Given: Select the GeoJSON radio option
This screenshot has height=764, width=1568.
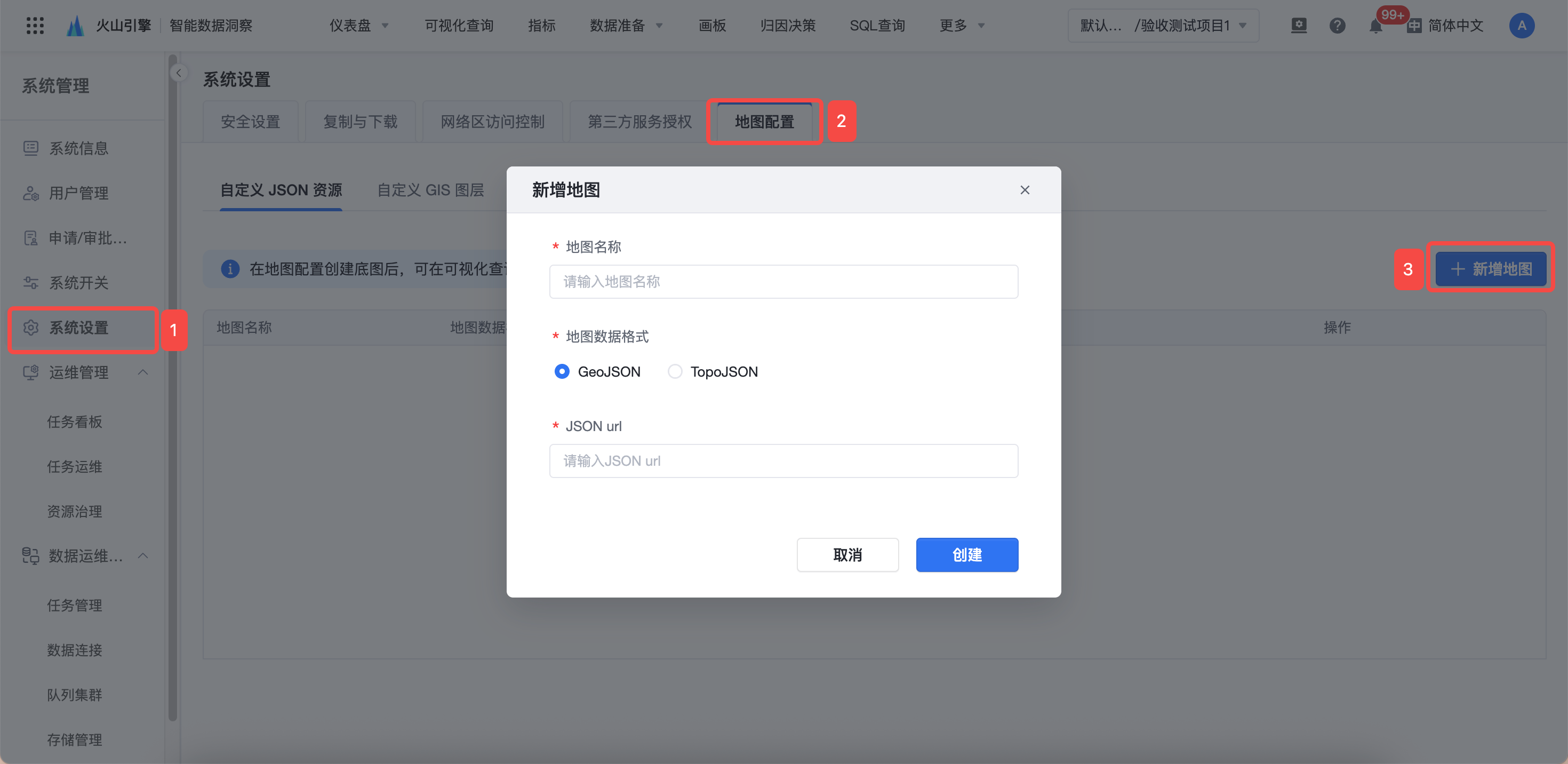Looking at the screenshot, I should click(562, 371).
